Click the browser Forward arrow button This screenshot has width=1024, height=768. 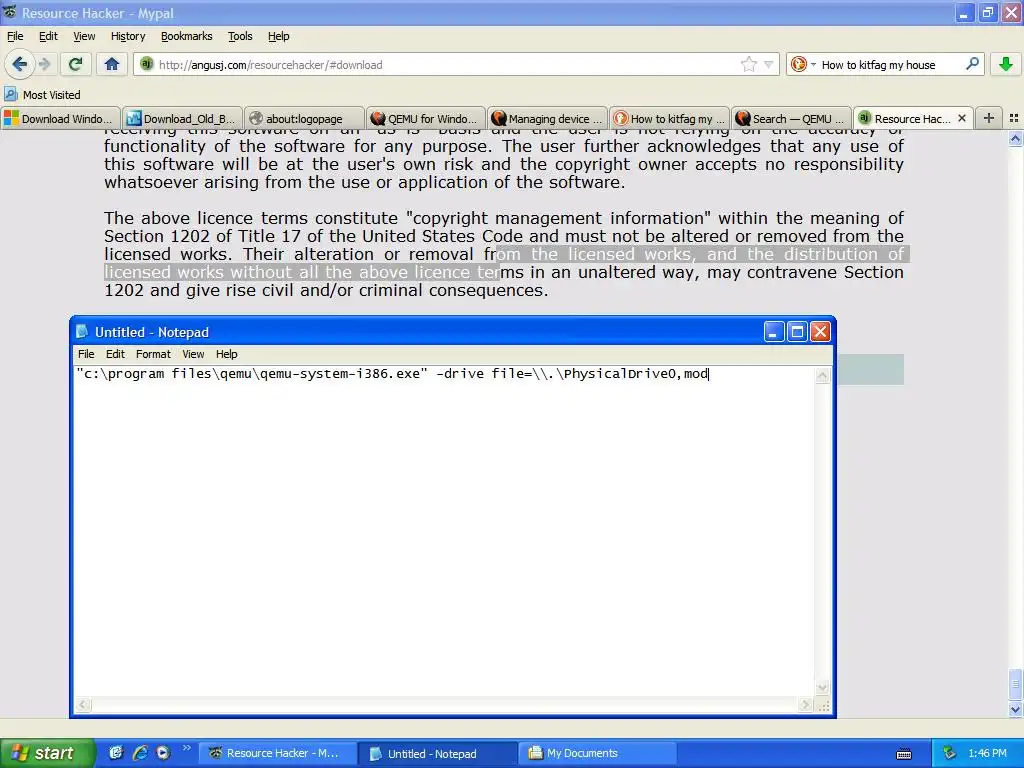pos(44,64)
